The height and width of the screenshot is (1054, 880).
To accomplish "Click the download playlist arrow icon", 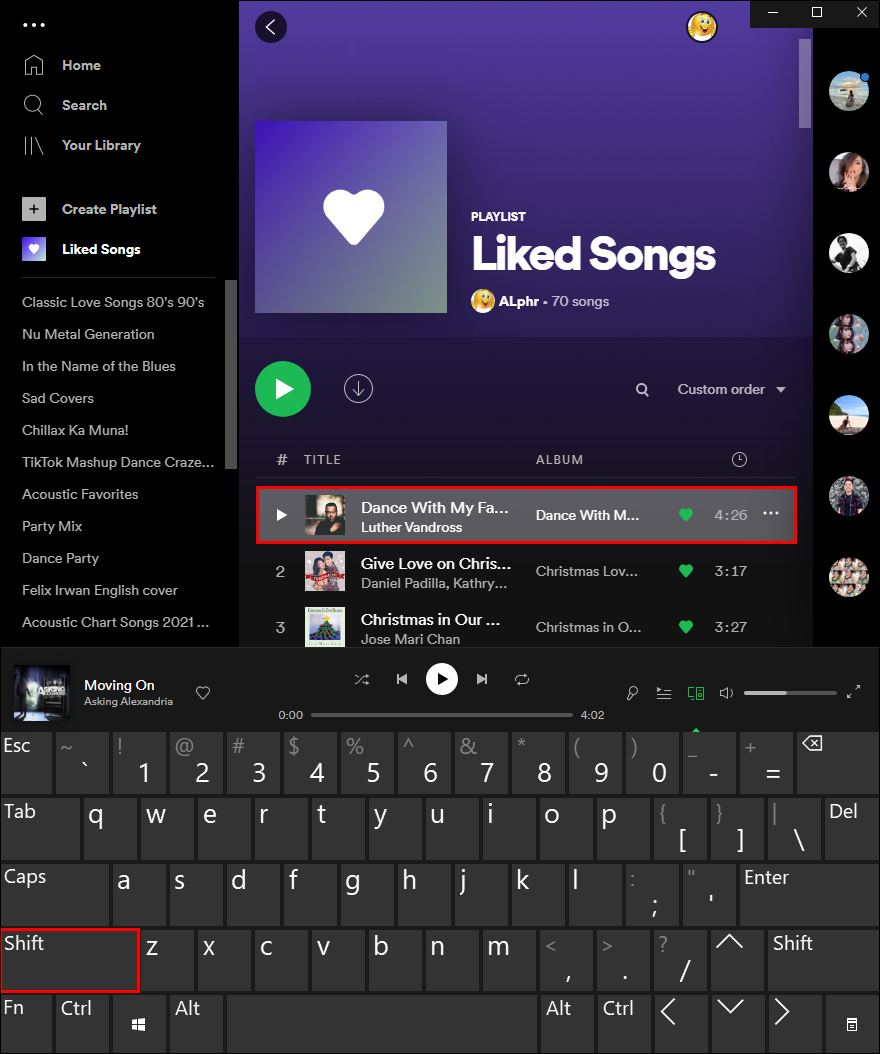I will (358, 389).
